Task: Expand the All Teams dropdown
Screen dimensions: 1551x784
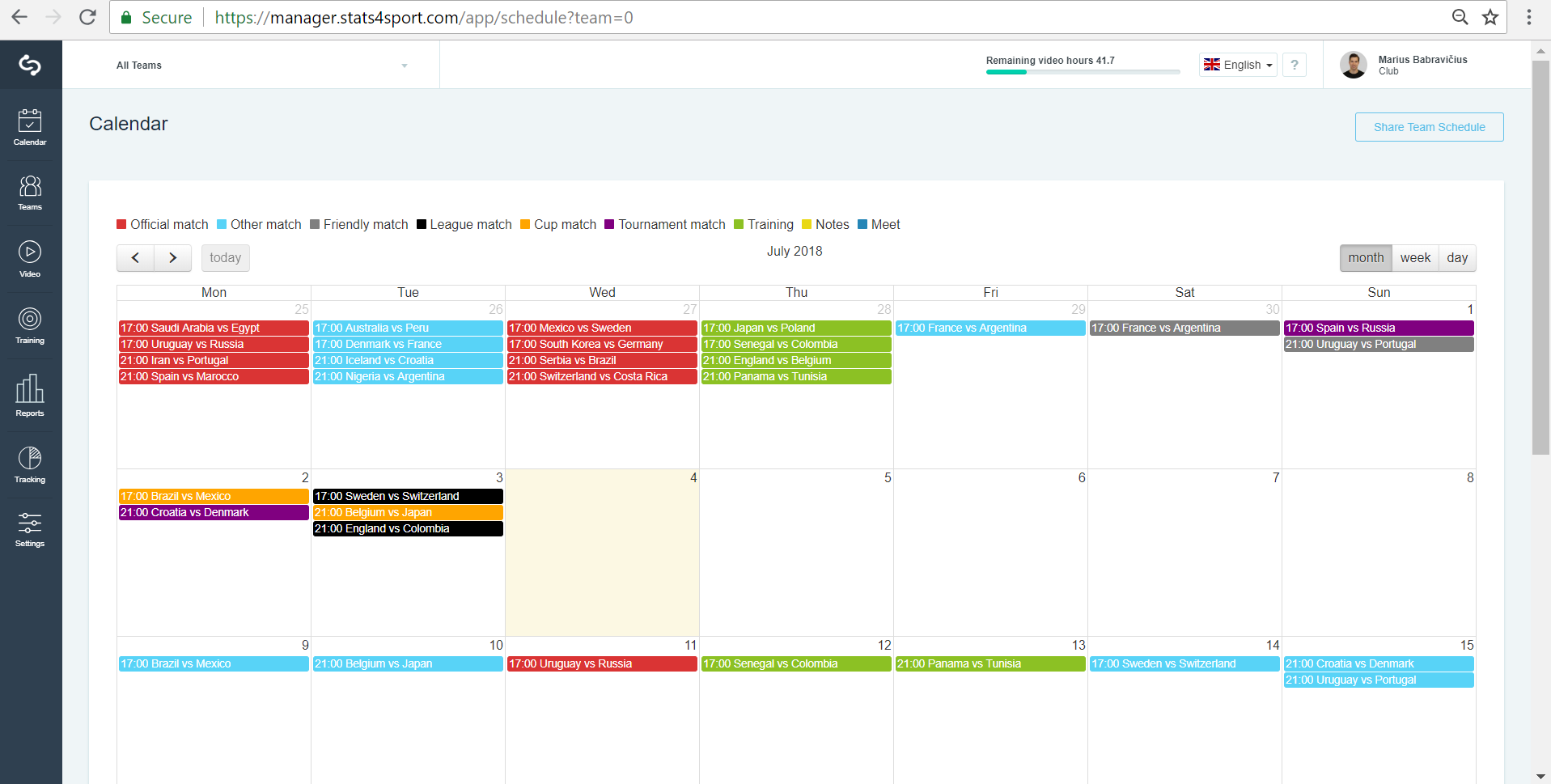Action: [262, 66]
